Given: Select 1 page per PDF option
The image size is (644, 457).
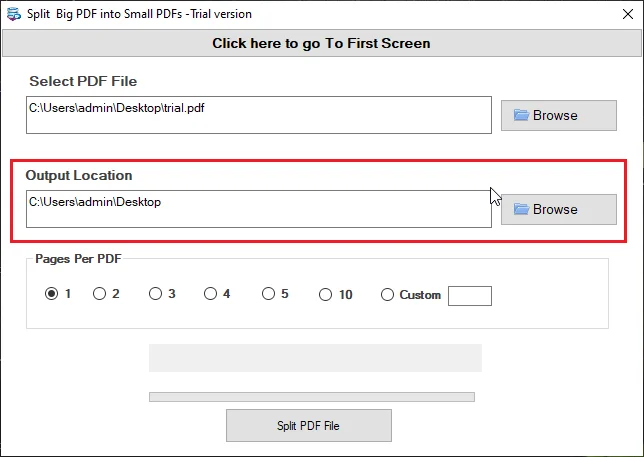Looking at the screenshot, I should [x=51, y=294].
